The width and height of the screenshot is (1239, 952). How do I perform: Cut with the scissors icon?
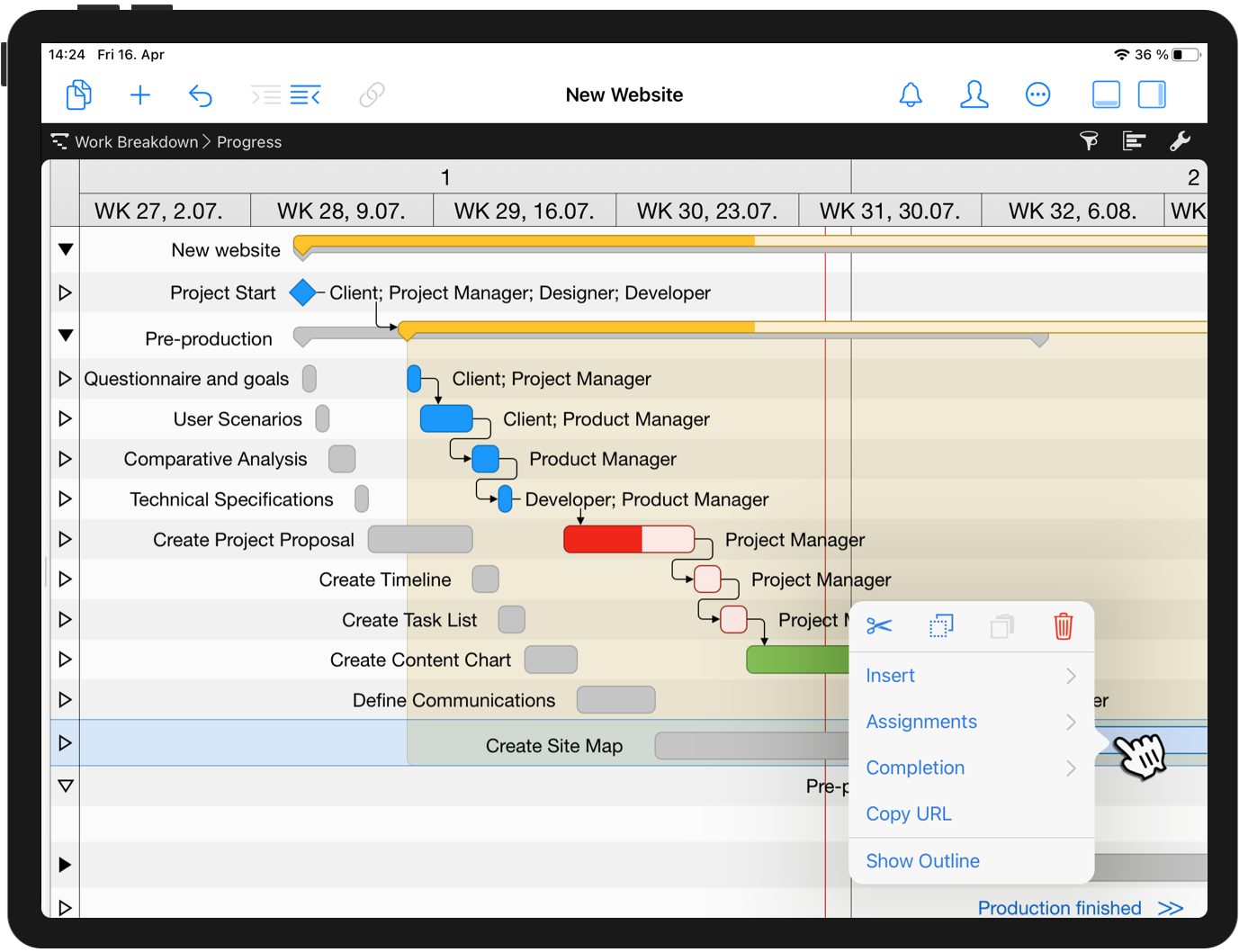[x=879, y=626]
